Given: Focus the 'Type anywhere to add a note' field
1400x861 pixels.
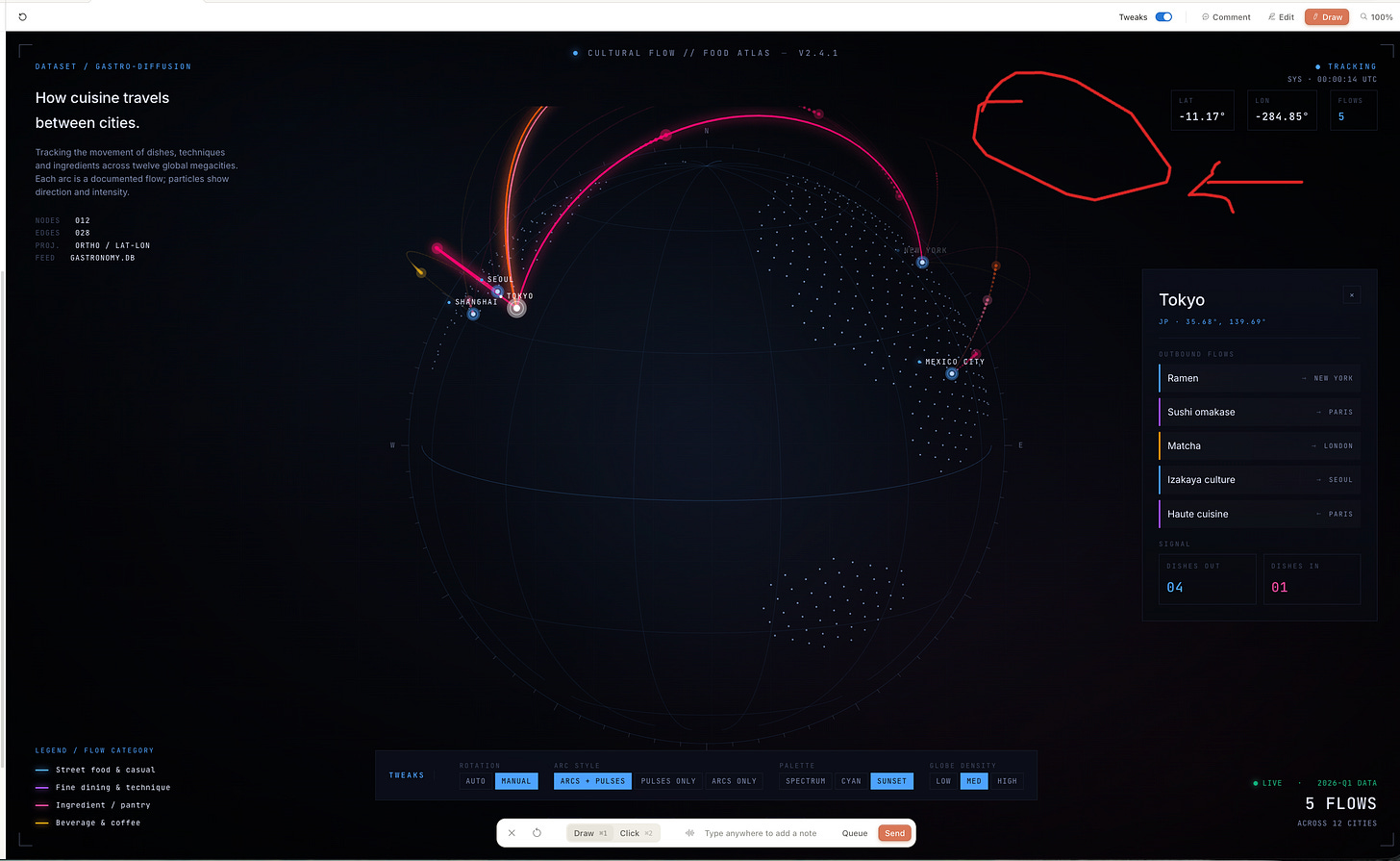Looking at the screenshot, I should 761,833.
